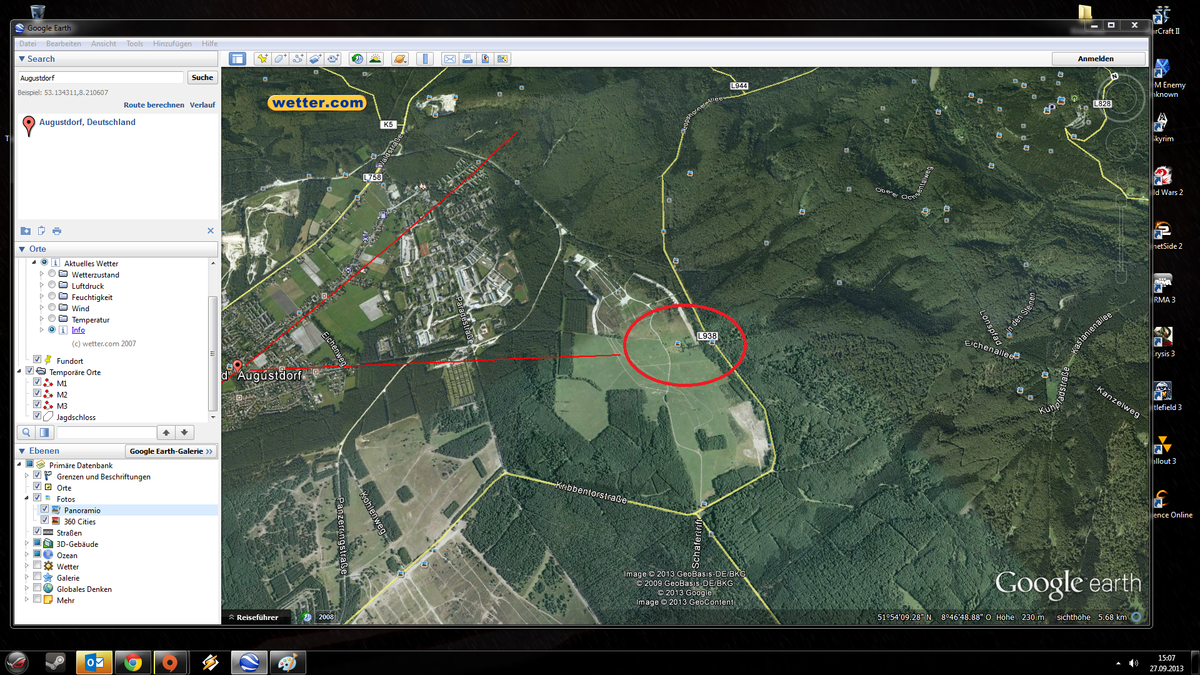Expand the 3D-Gebäude layer tree

(28, 544)
